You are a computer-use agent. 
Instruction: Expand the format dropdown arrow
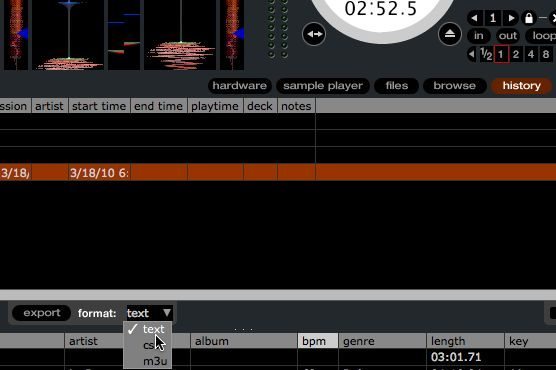[x=167, y=313]
